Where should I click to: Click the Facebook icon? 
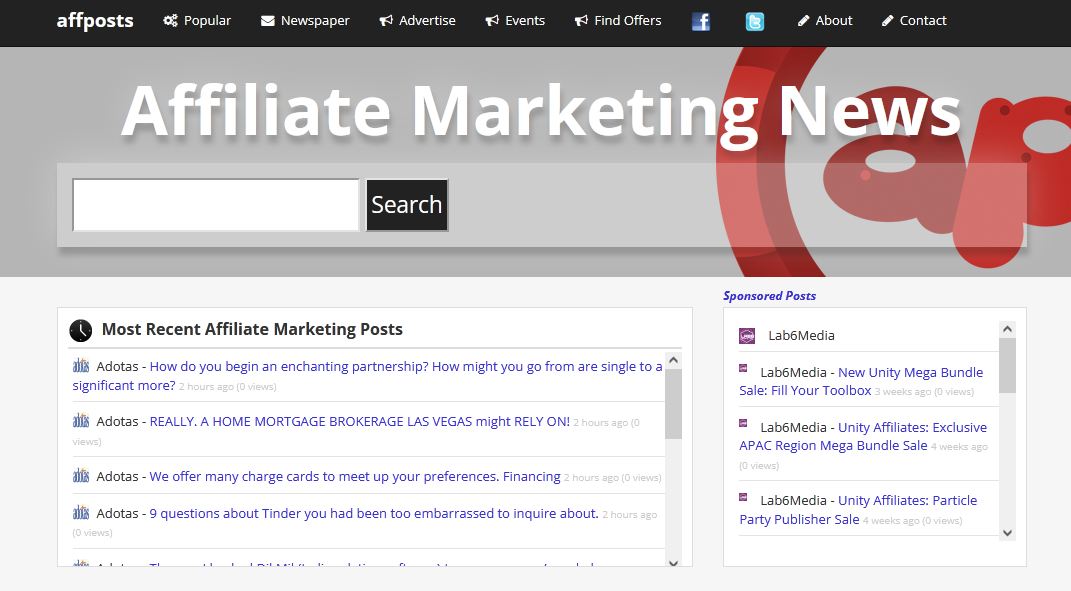point(701,22)
